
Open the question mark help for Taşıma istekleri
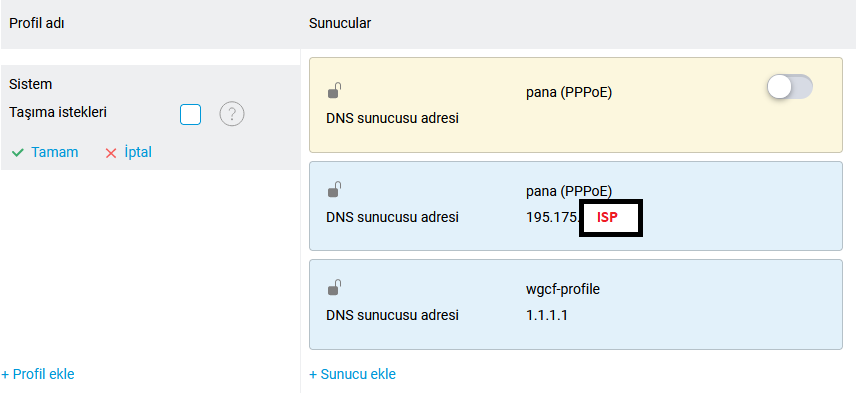coord(232,115)
